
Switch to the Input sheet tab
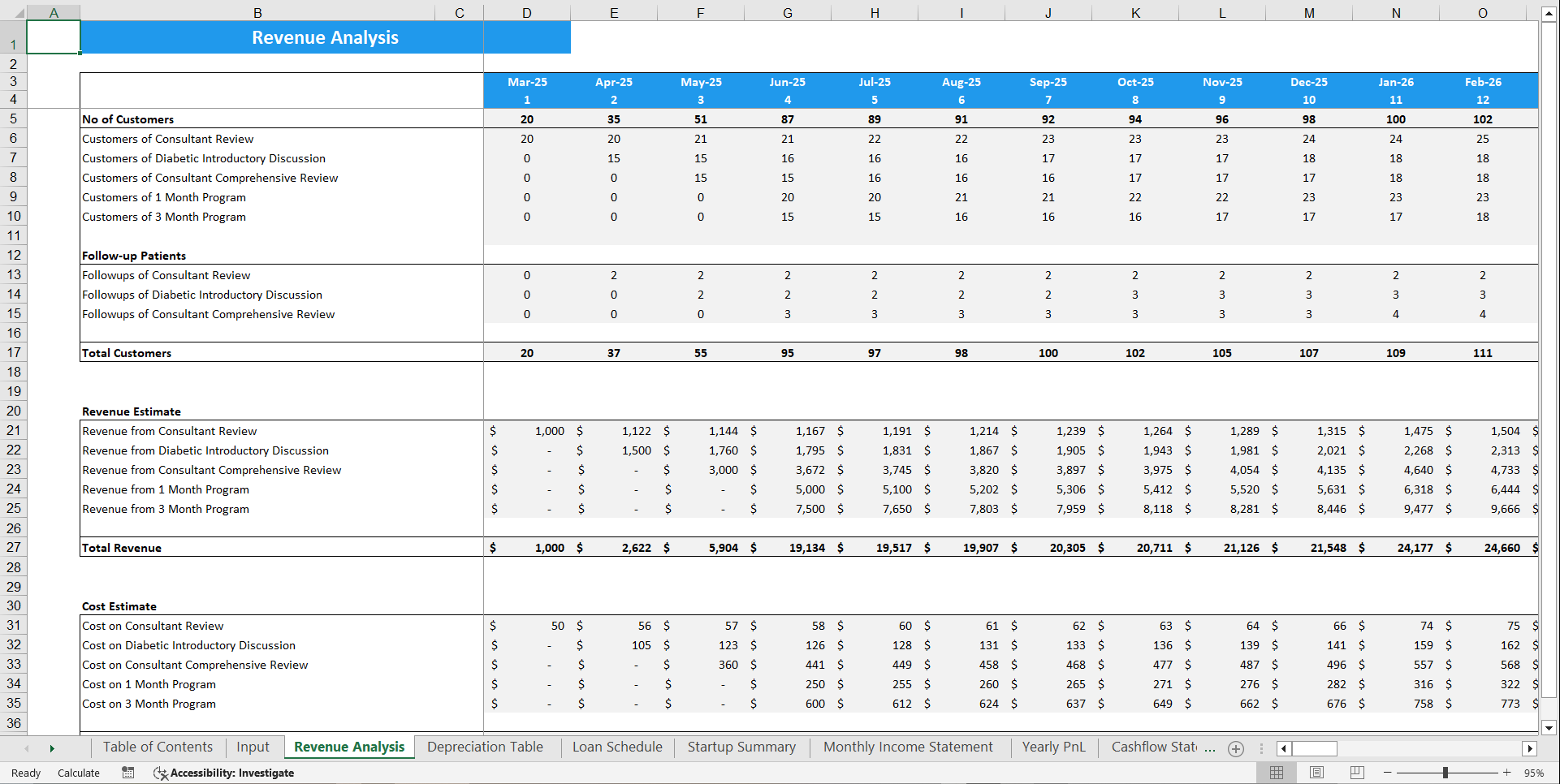coord(253,747)
